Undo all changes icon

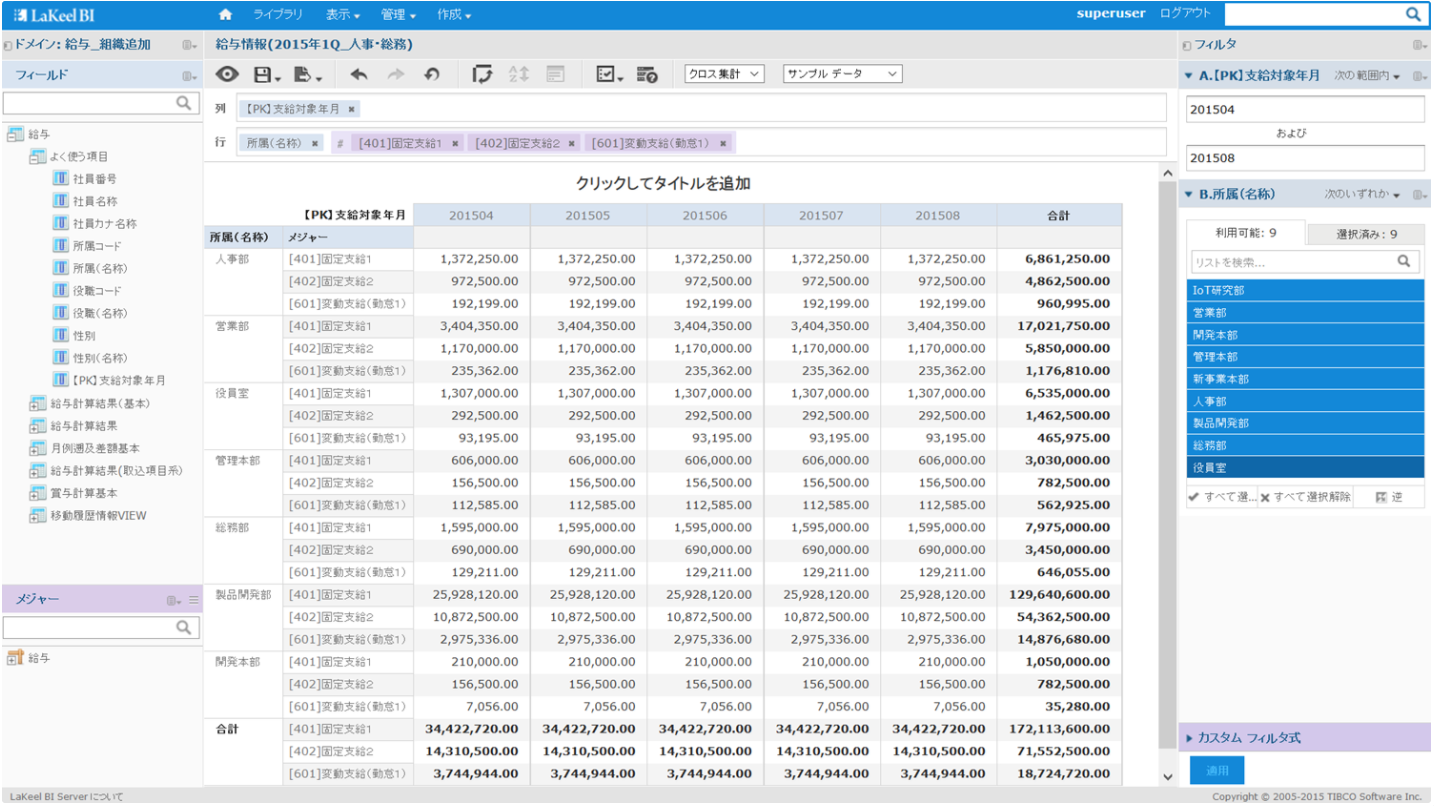pyautogui.click(x=432, y=74)
